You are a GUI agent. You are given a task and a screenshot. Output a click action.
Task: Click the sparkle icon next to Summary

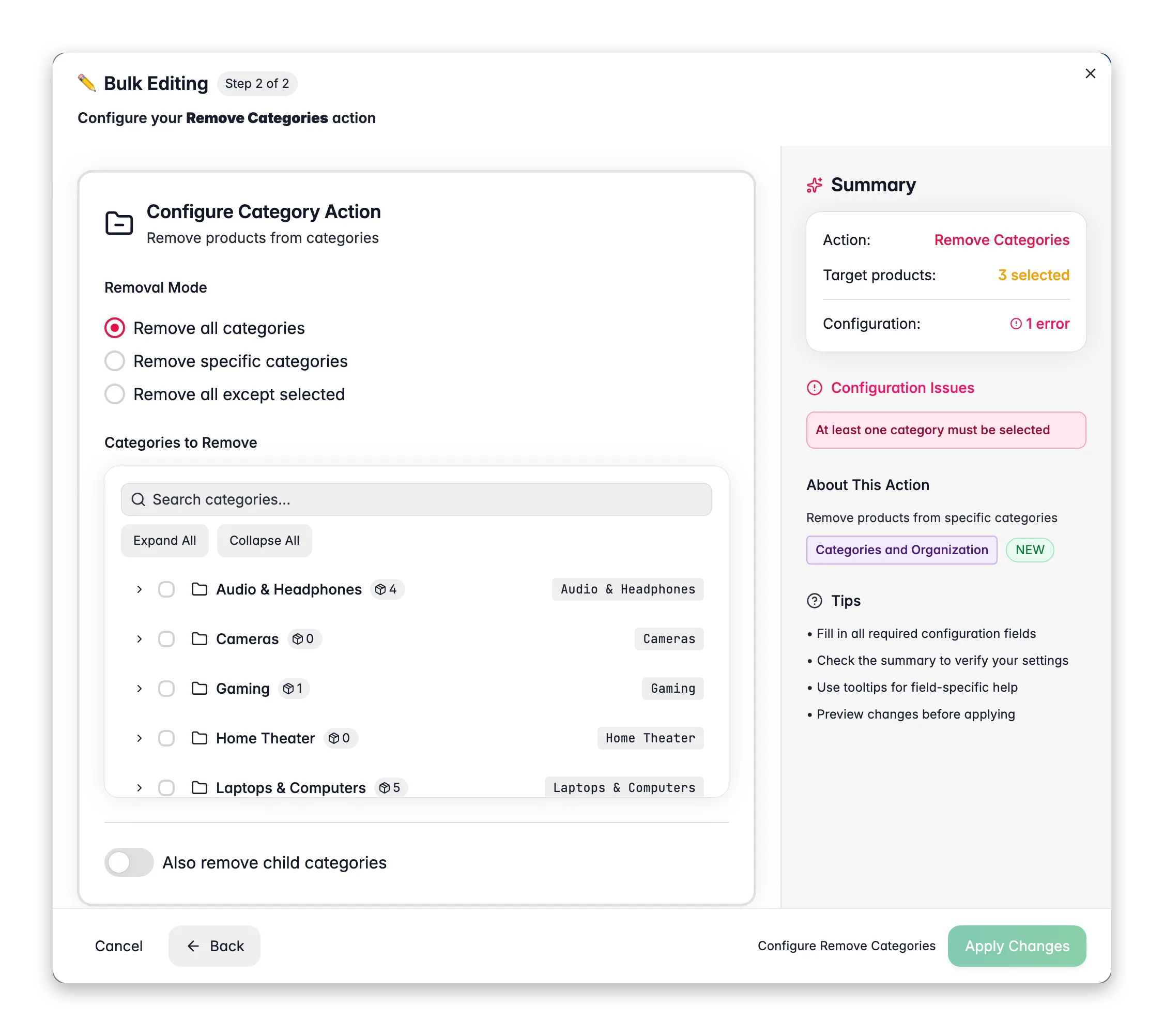click(815, 185)
